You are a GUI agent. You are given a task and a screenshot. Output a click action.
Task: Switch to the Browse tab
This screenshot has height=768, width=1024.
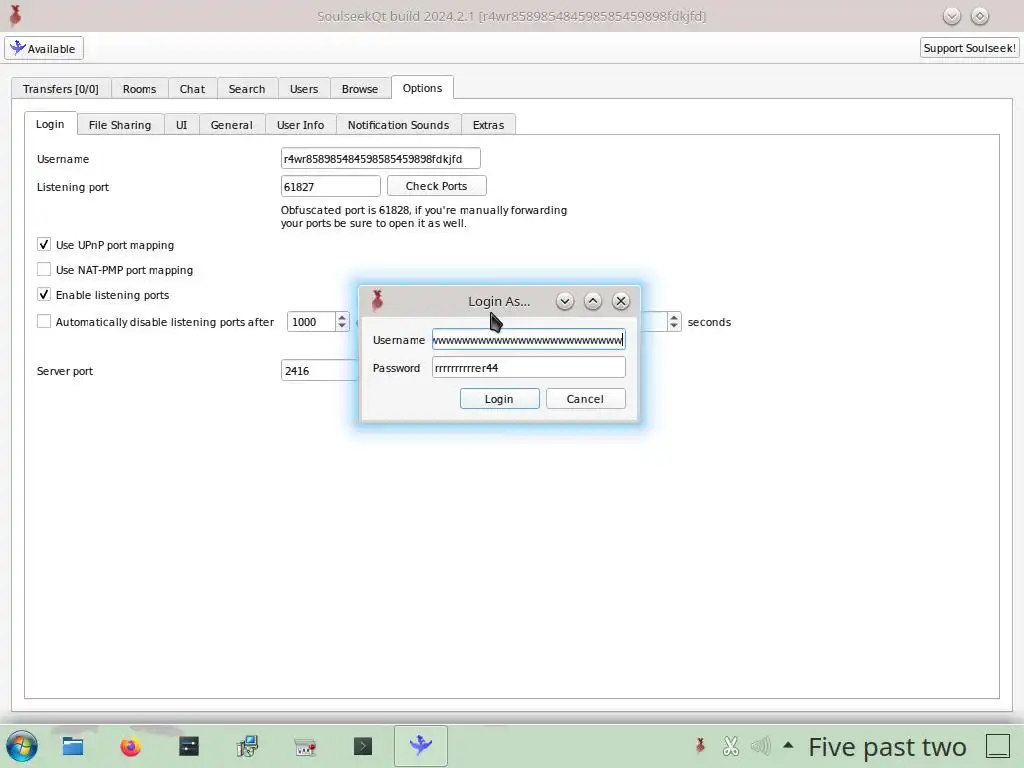(x=360, y=89)
